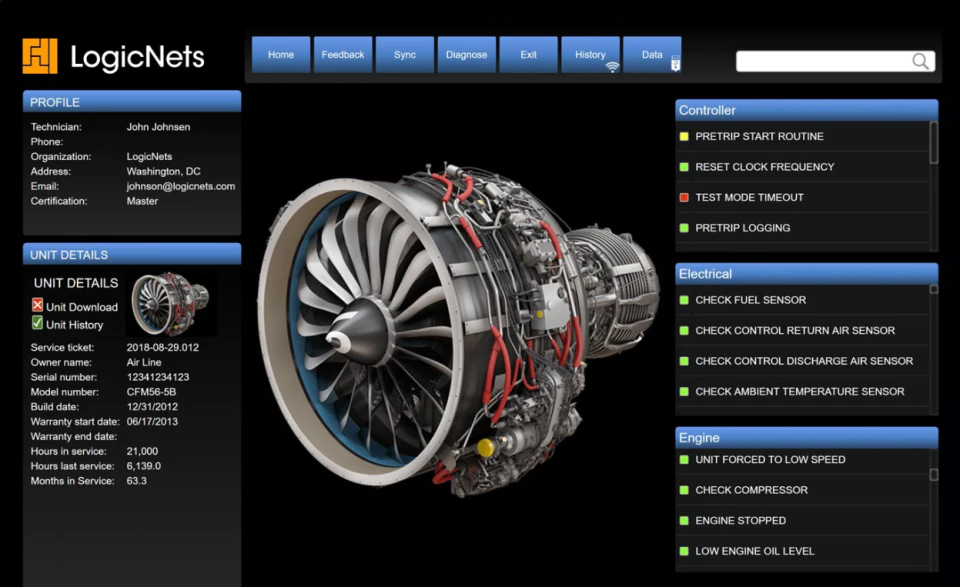Select the Feedback button
The height and width of the screenshot is (587, 960).
(343, 55)
